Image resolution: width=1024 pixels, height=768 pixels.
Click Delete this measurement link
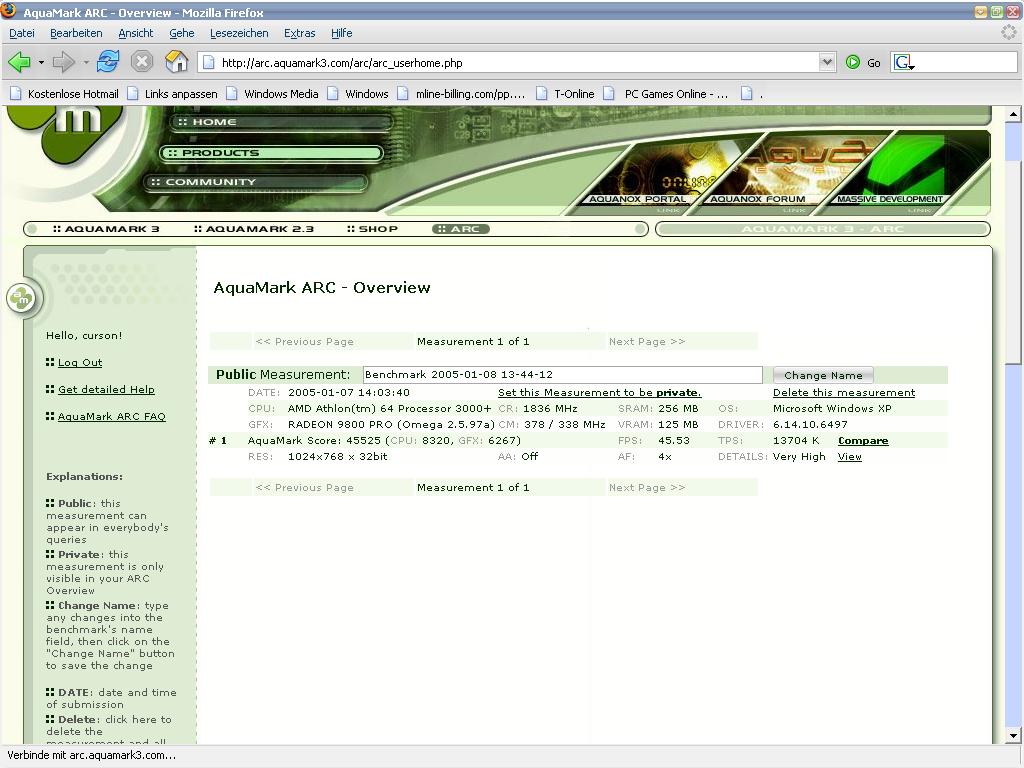tap(844, 392)
